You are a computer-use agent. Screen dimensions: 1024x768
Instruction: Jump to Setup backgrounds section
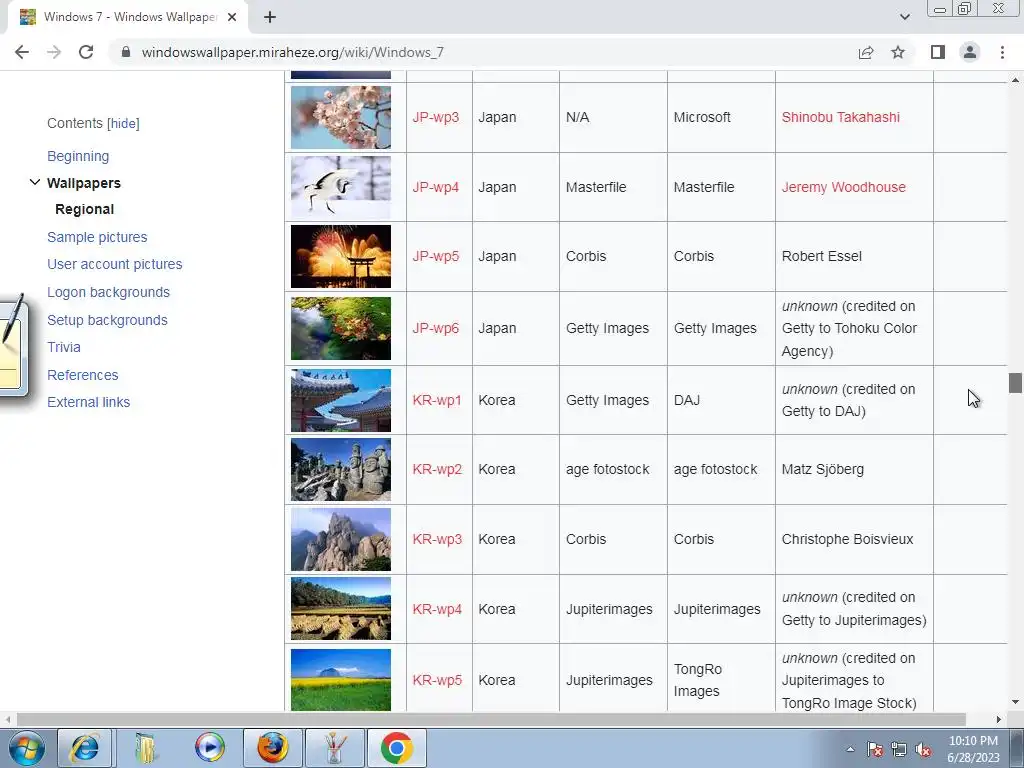pos(107,320)
